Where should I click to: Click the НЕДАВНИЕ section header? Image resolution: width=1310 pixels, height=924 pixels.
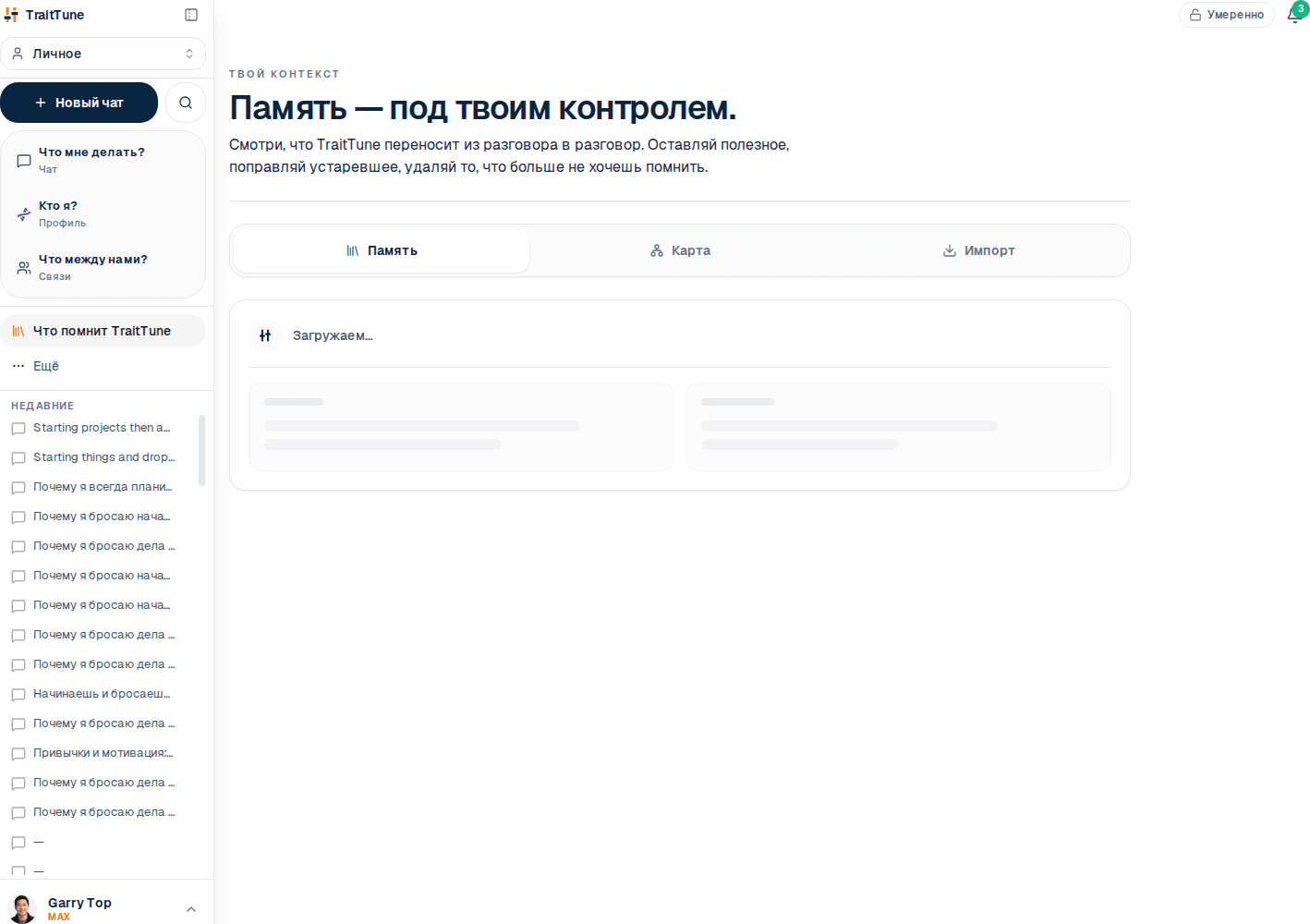pos(42,406)
